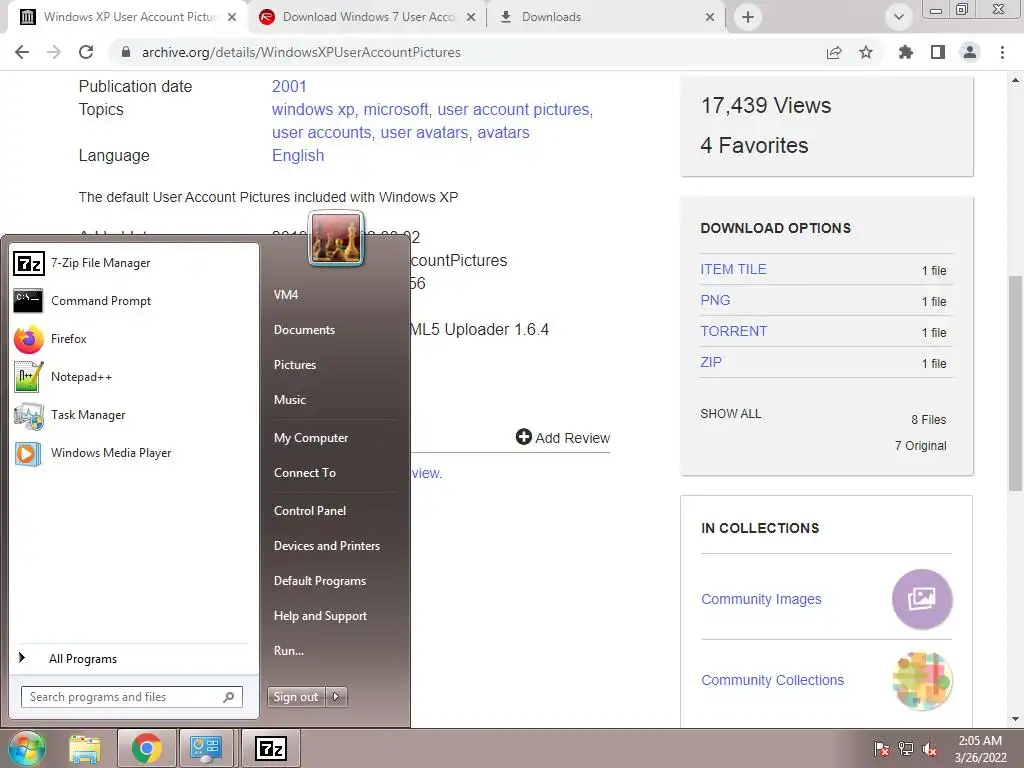Open Firefox from the Start menu
Screen dimensions: 1024x768
(134, 339)
